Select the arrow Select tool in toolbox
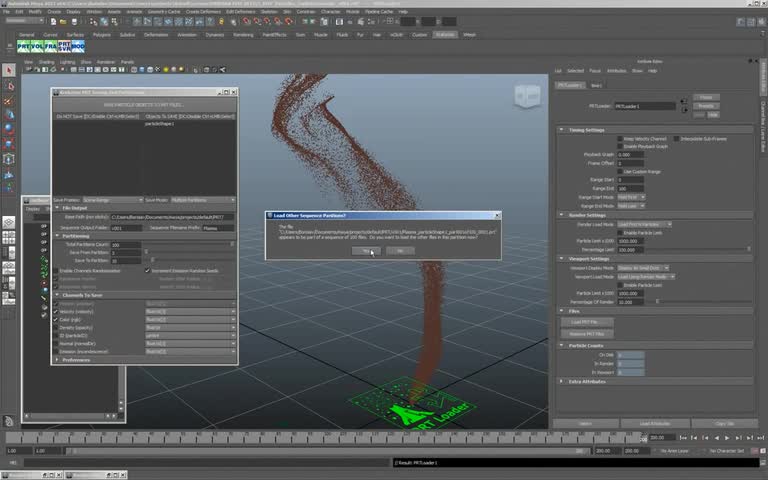 tap(9, 71)
